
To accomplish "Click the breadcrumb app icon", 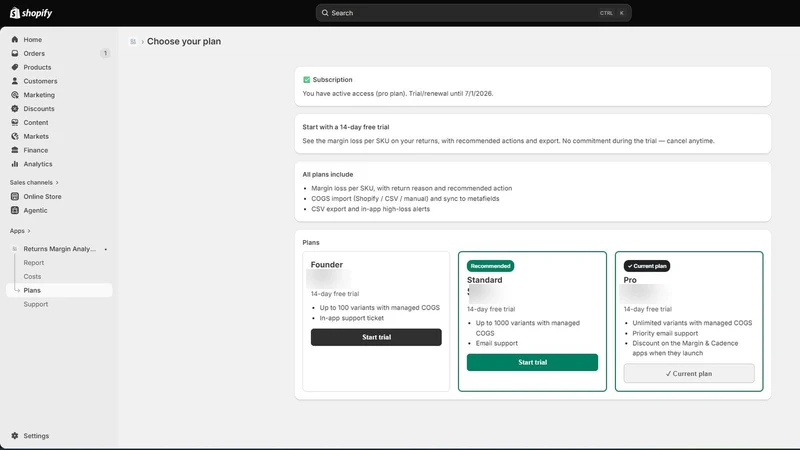I will click(133, 41).
